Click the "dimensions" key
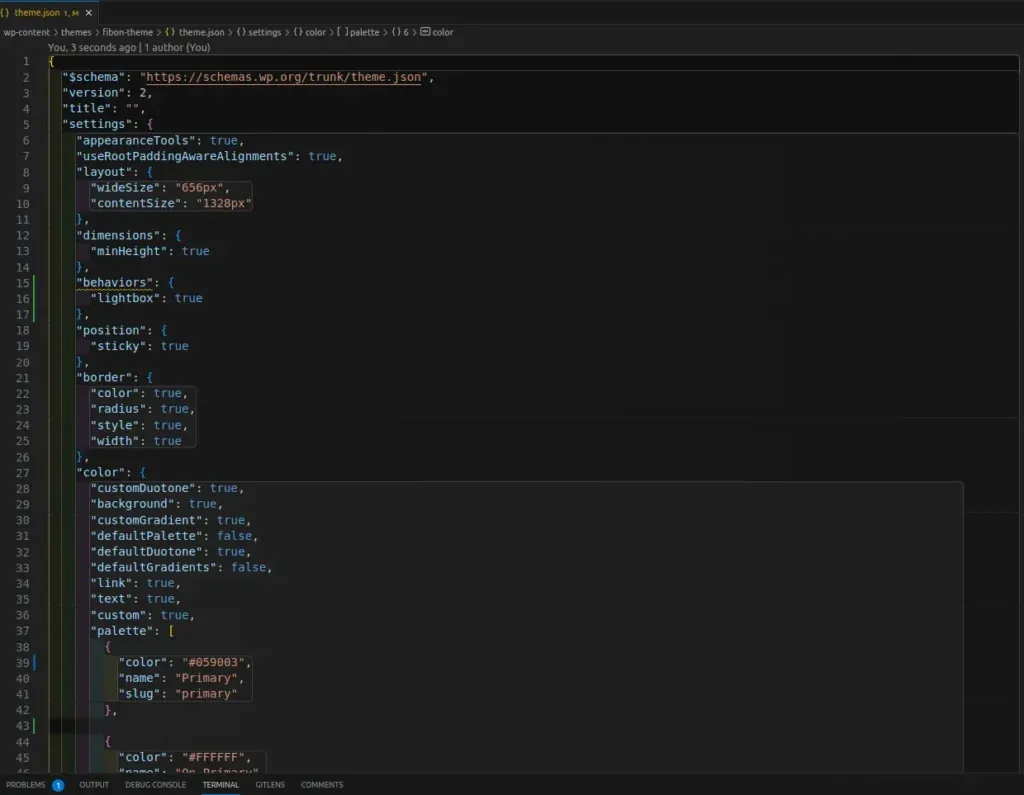Screen dimensions: 1024x795 (x=118, y=236)
